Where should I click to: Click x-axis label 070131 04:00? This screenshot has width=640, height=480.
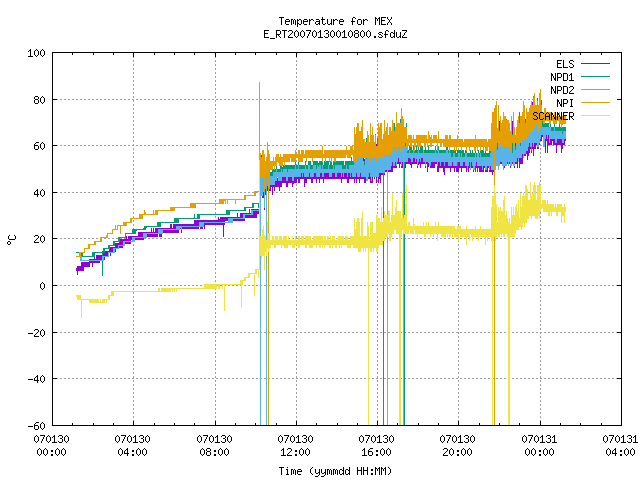click(620, 446)
